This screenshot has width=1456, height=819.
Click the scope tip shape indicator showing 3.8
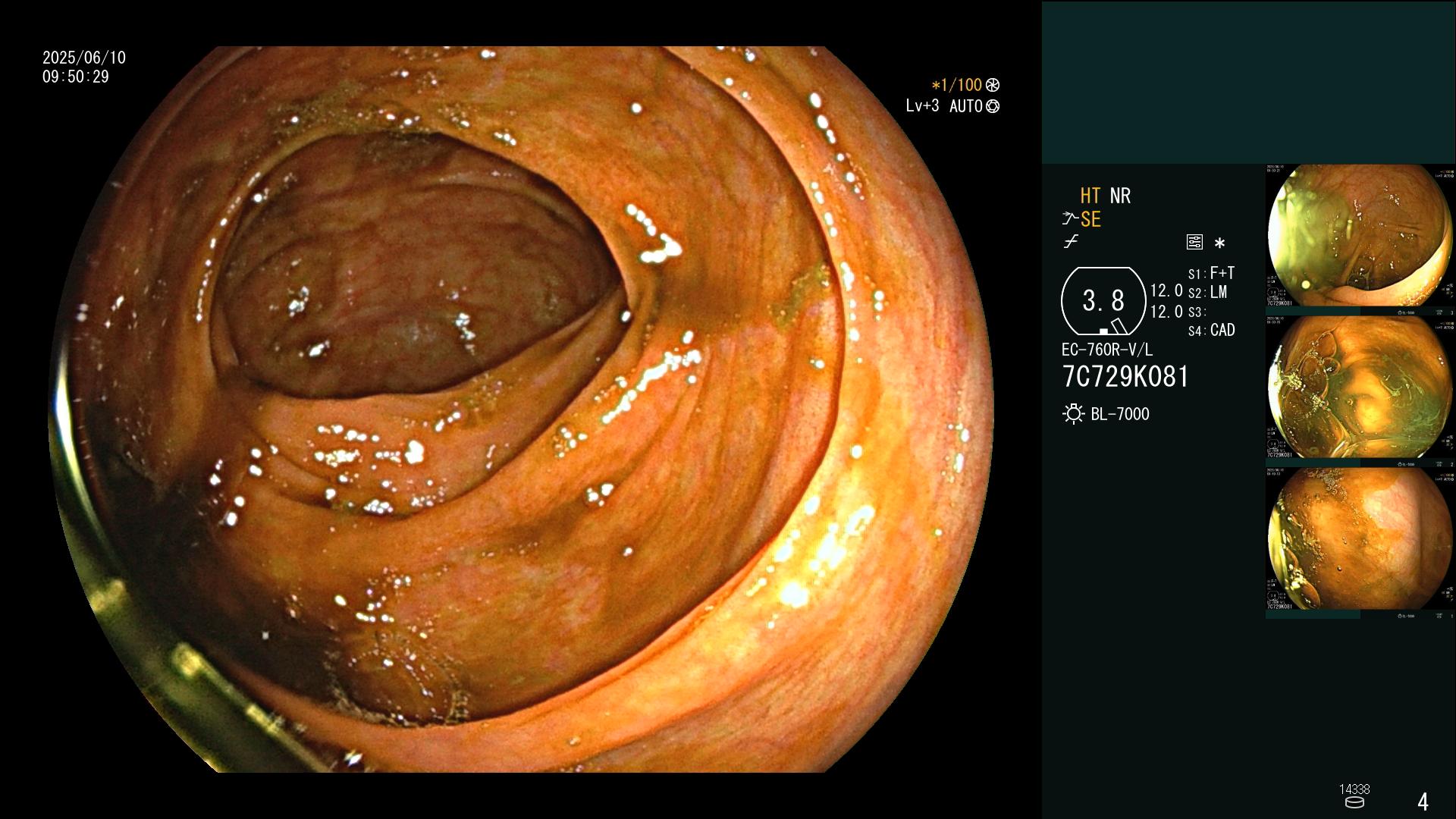click(x=1103, y=301)
